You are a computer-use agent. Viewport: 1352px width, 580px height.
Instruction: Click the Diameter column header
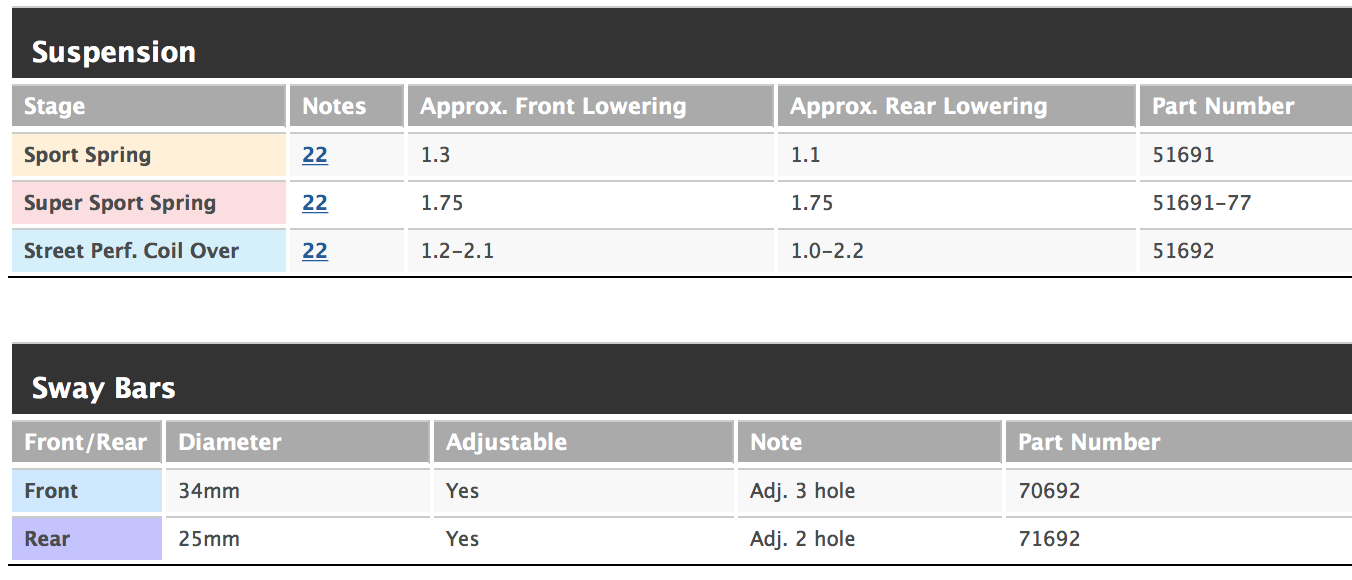coord(230,443)
